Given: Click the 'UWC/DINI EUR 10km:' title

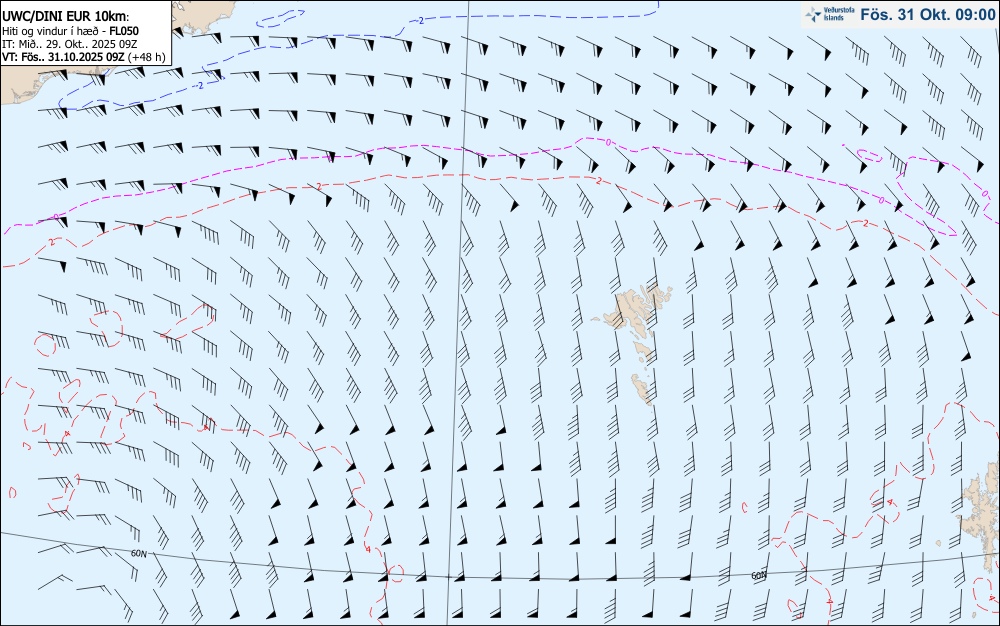Looking at the screenshot, I should click(x=65, y=17).
